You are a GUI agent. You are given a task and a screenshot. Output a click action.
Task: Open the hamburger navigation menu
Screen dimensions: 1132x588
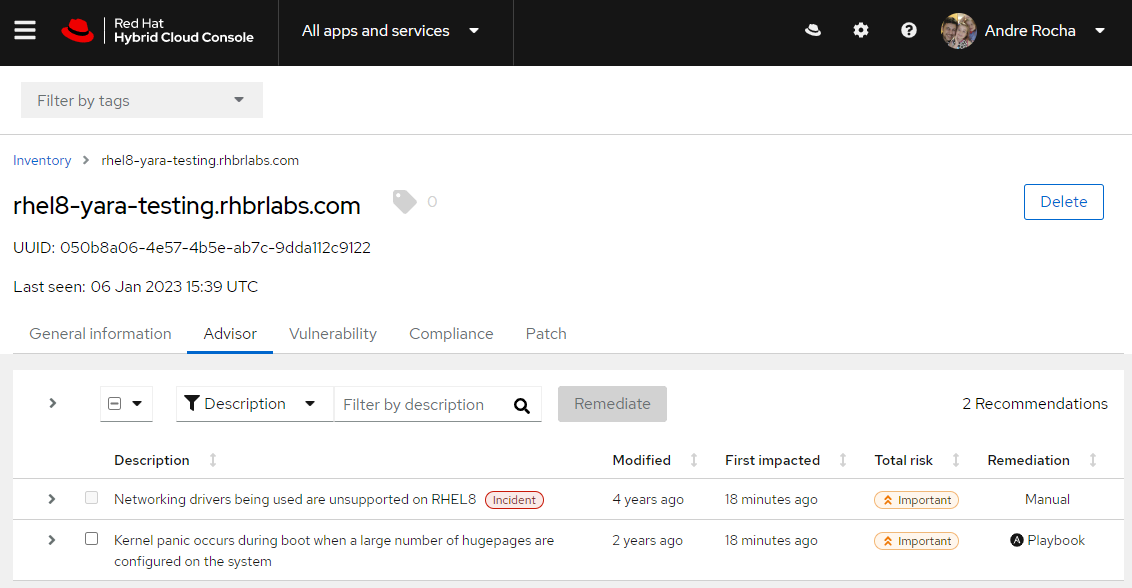(25, 31)
